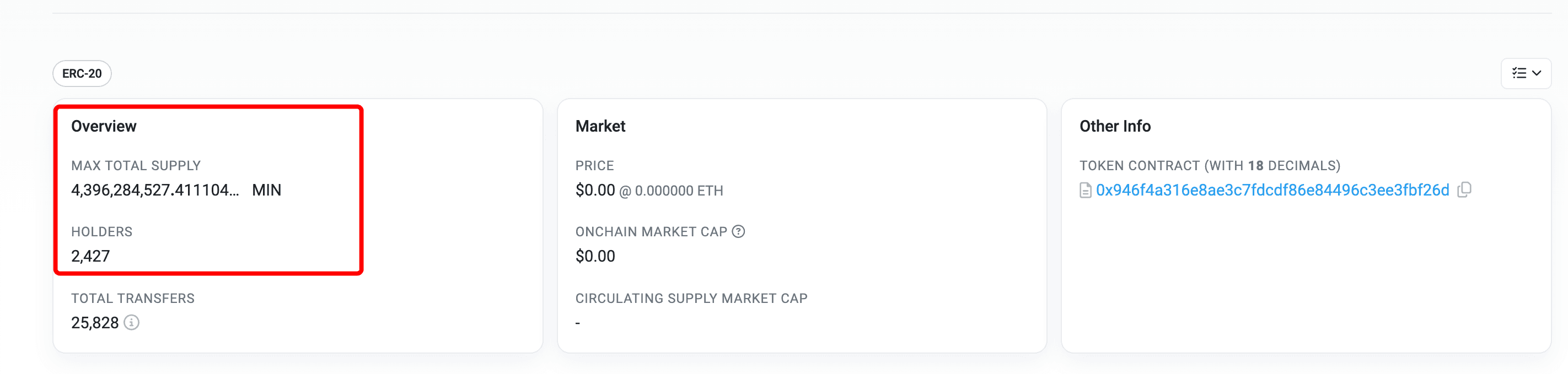Open the checklist view options dropdown
This screenshot has height=374, width=1568.
(x=1526, y=73)
